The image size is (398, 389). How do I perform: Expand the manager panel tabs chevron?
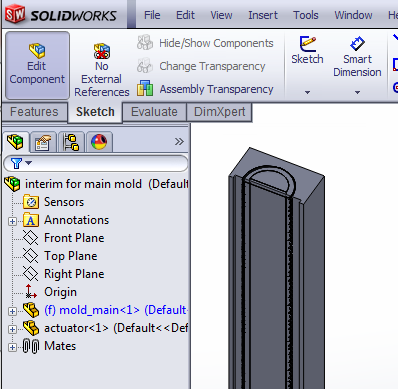point(179,142)
